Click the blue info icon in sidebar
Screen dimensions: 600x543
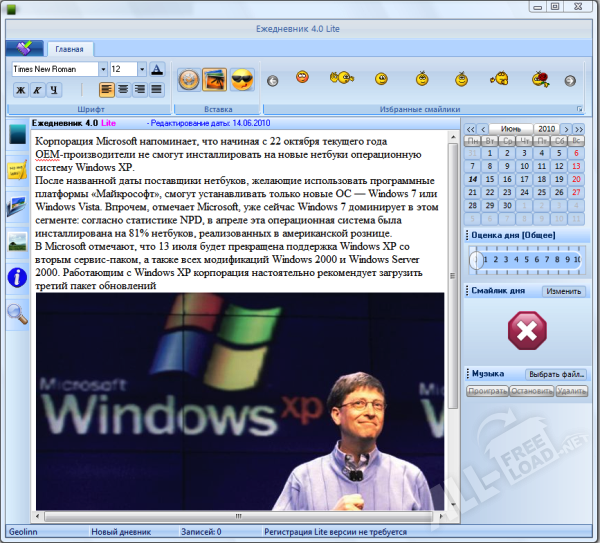17,276
